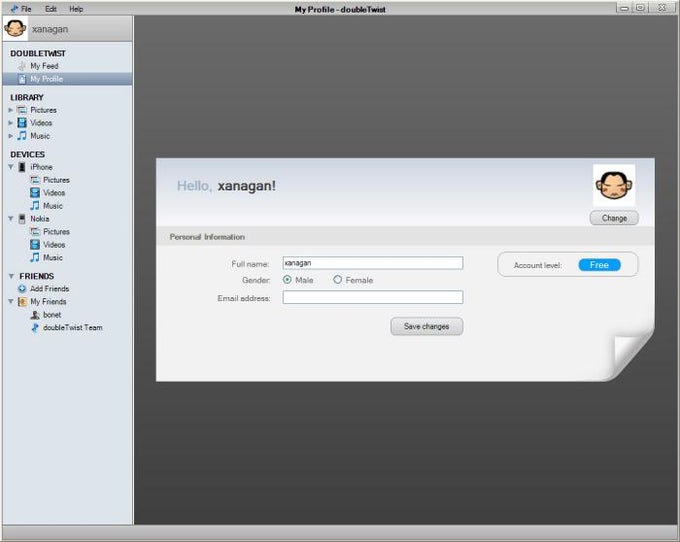Minimize the doubleTwist window
The height and width of the screenshot is (542, 680).
tap(624, 8)
